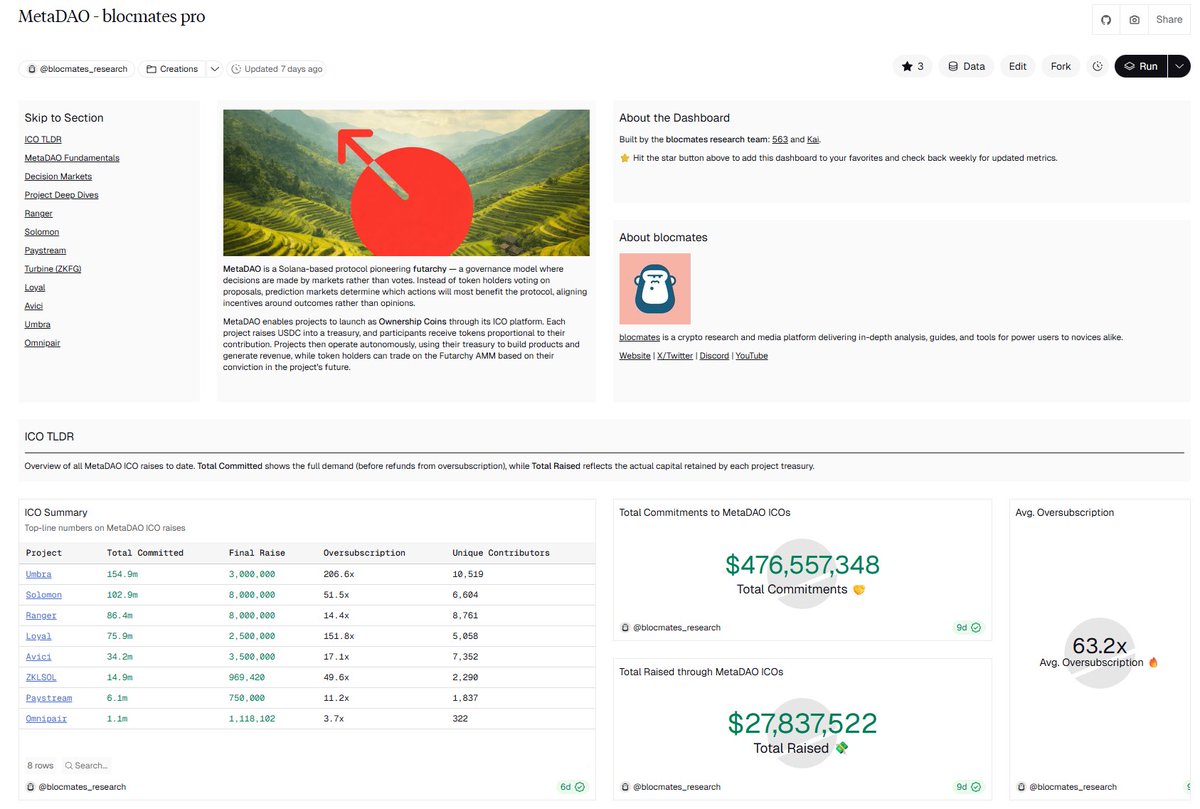Click the MetaDAO banner image
1200x809 pixels.
tap(406, 182)
